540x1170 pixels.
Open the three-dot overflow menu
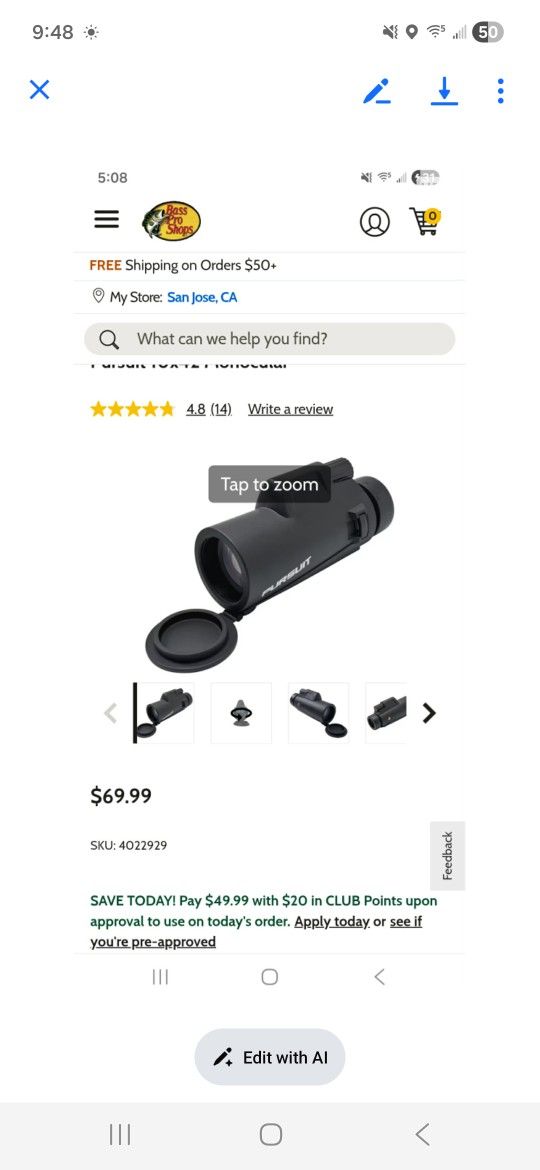(500, 91)
